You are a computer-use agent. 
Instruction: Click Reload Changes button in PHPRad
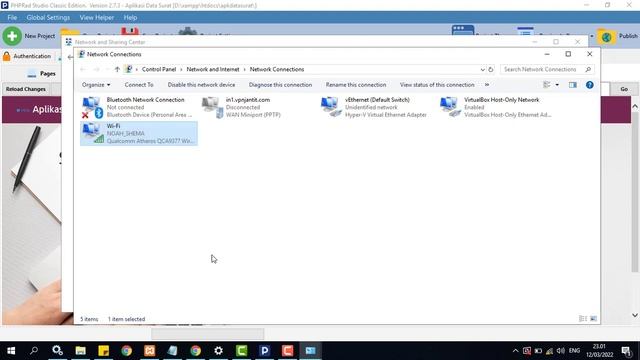click(x=26, y=89)
